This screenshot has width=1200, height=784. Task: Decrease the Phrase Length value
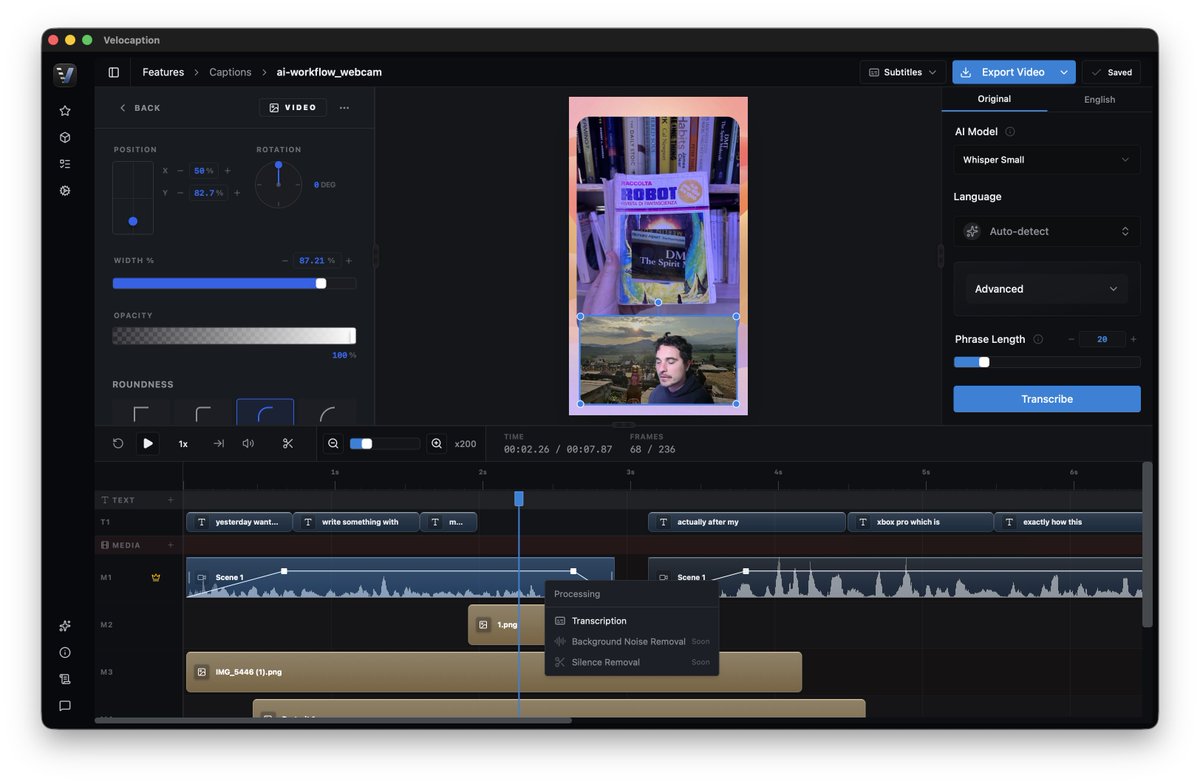(1071, 339)
